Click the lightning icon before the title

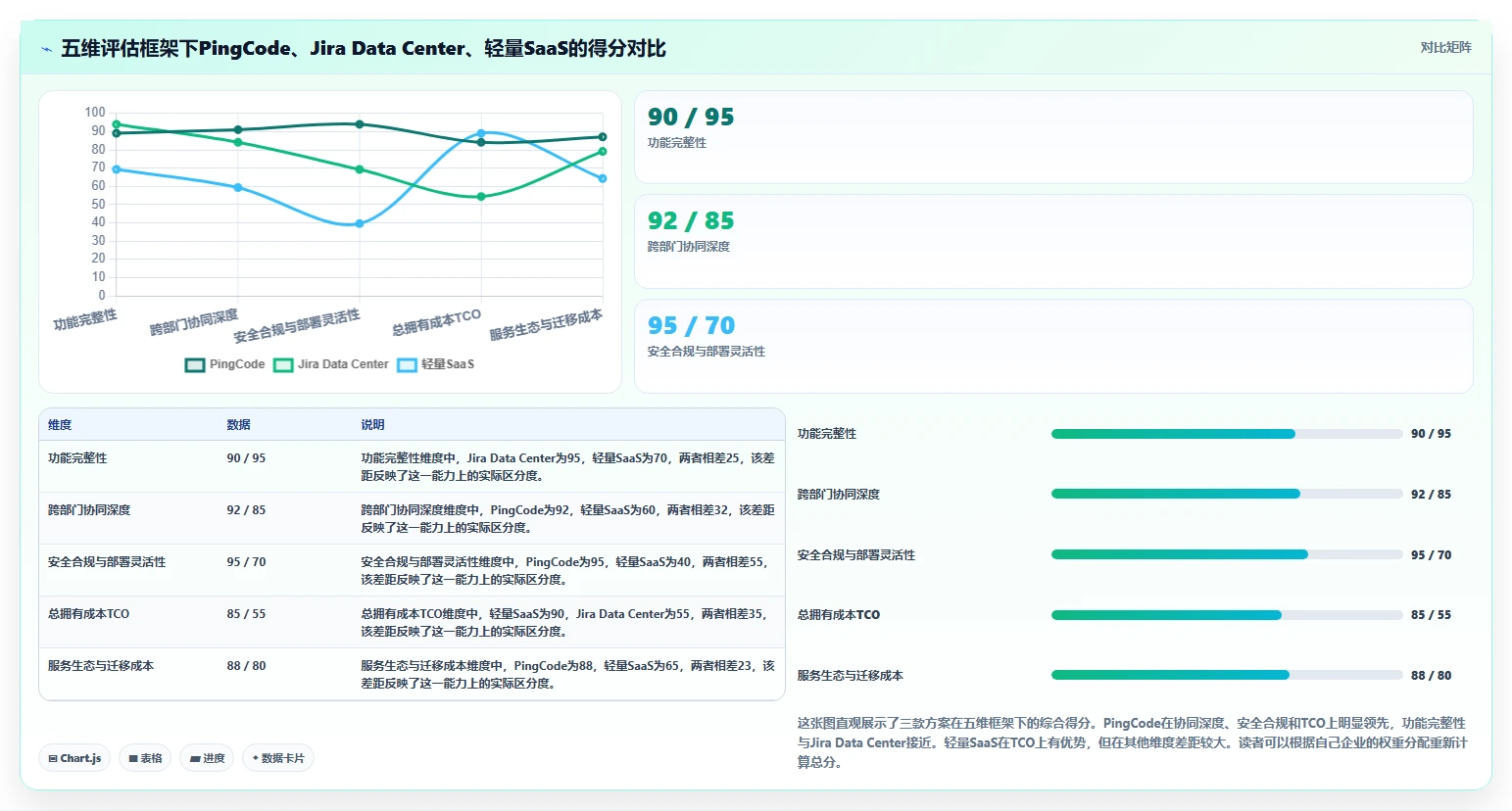[46, 49]
